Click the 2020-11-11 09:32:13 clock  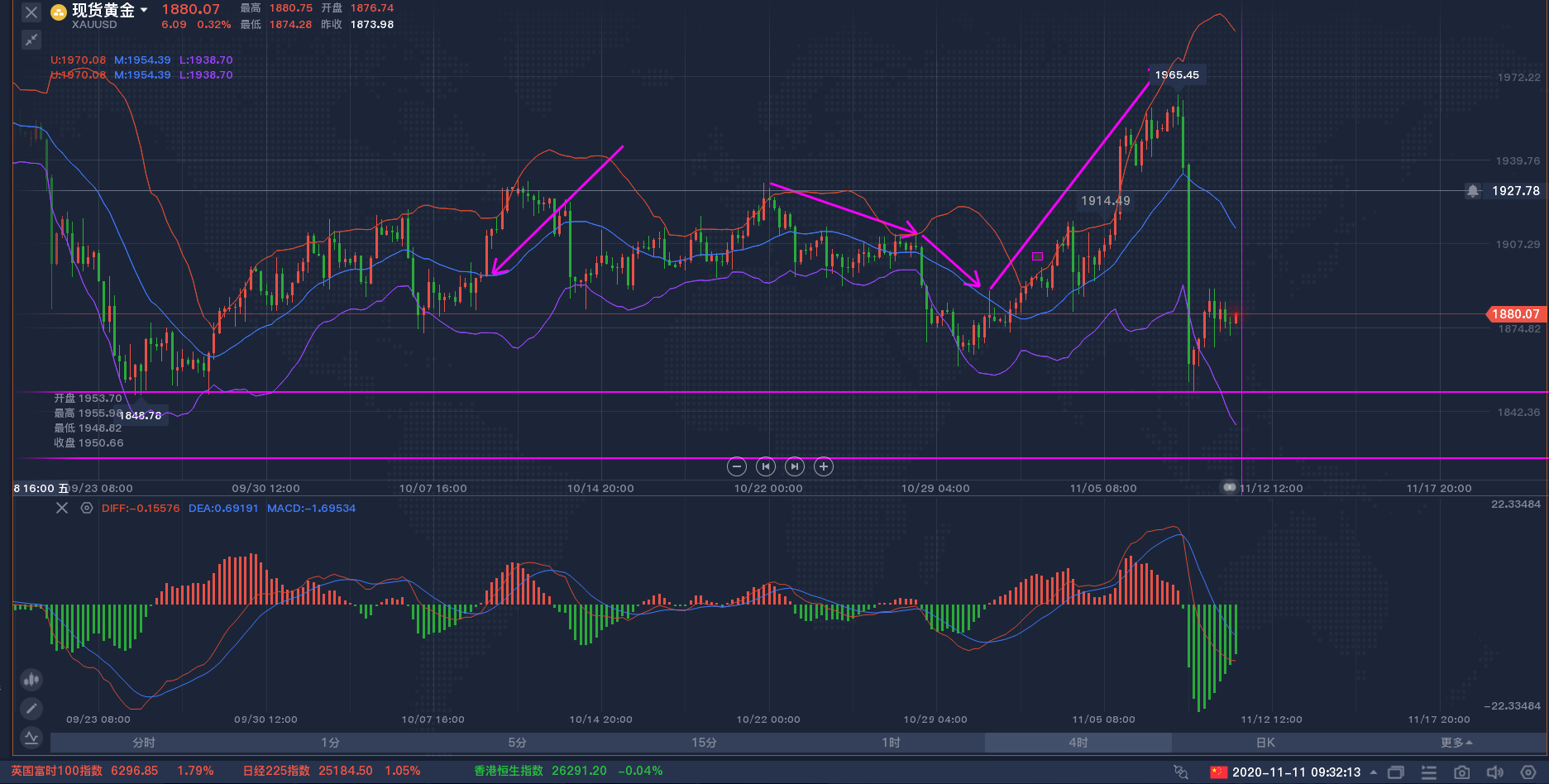[x=1296, y=772]
